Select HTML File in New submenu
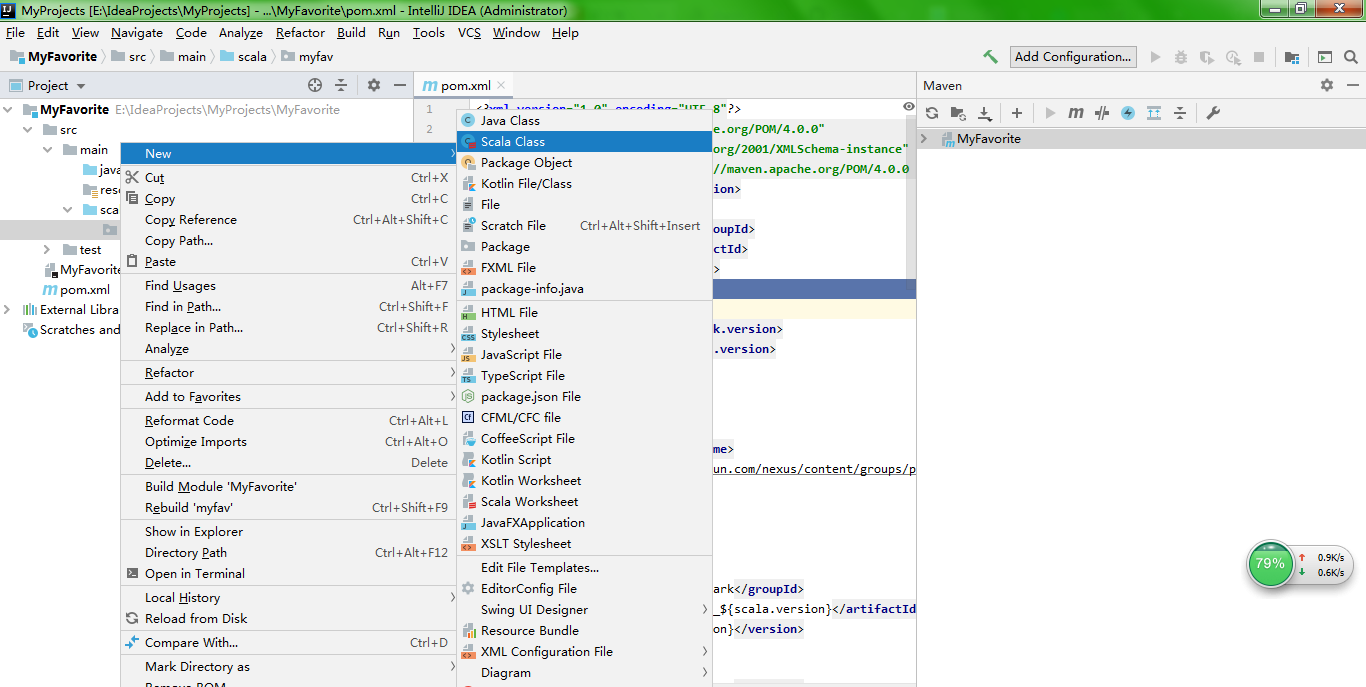 585,313
